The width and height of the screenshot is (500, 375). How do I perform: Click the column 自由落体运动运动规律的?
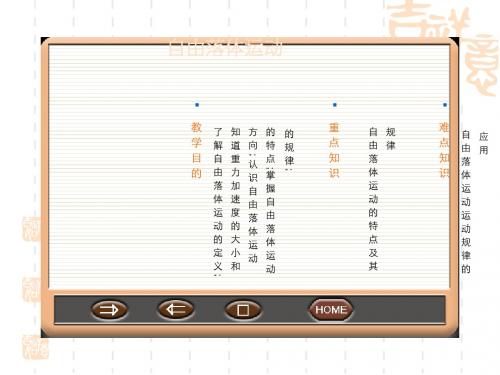466,202
